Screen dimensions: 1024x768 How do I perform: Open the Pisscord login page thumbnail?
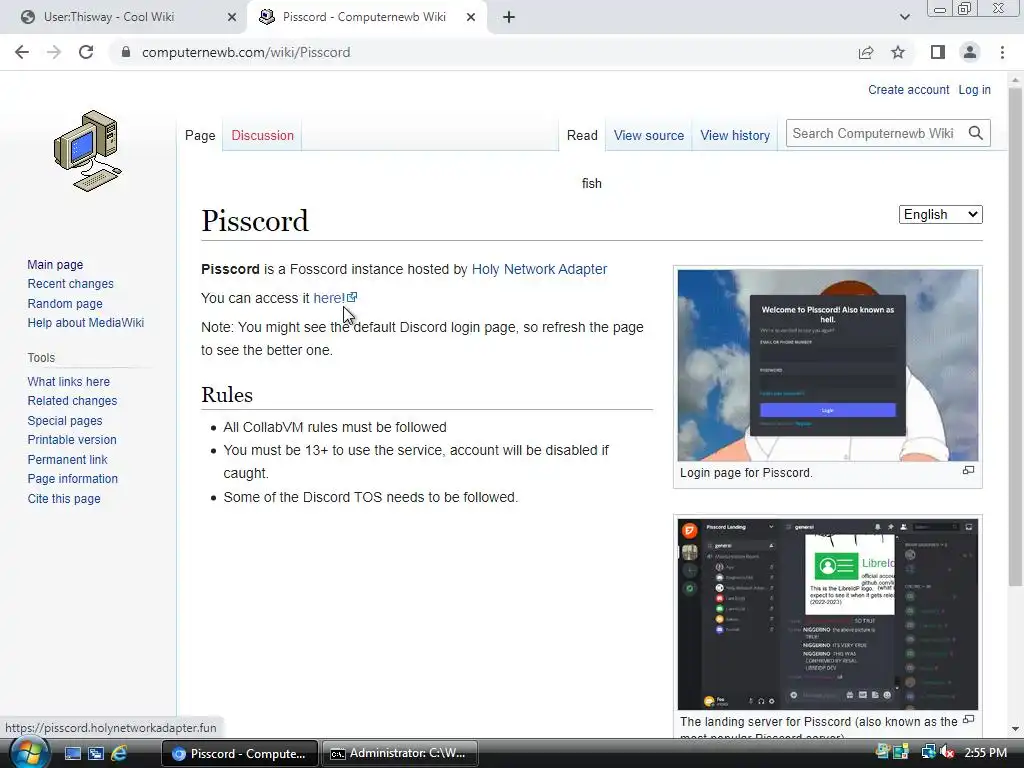click(827, 365)
